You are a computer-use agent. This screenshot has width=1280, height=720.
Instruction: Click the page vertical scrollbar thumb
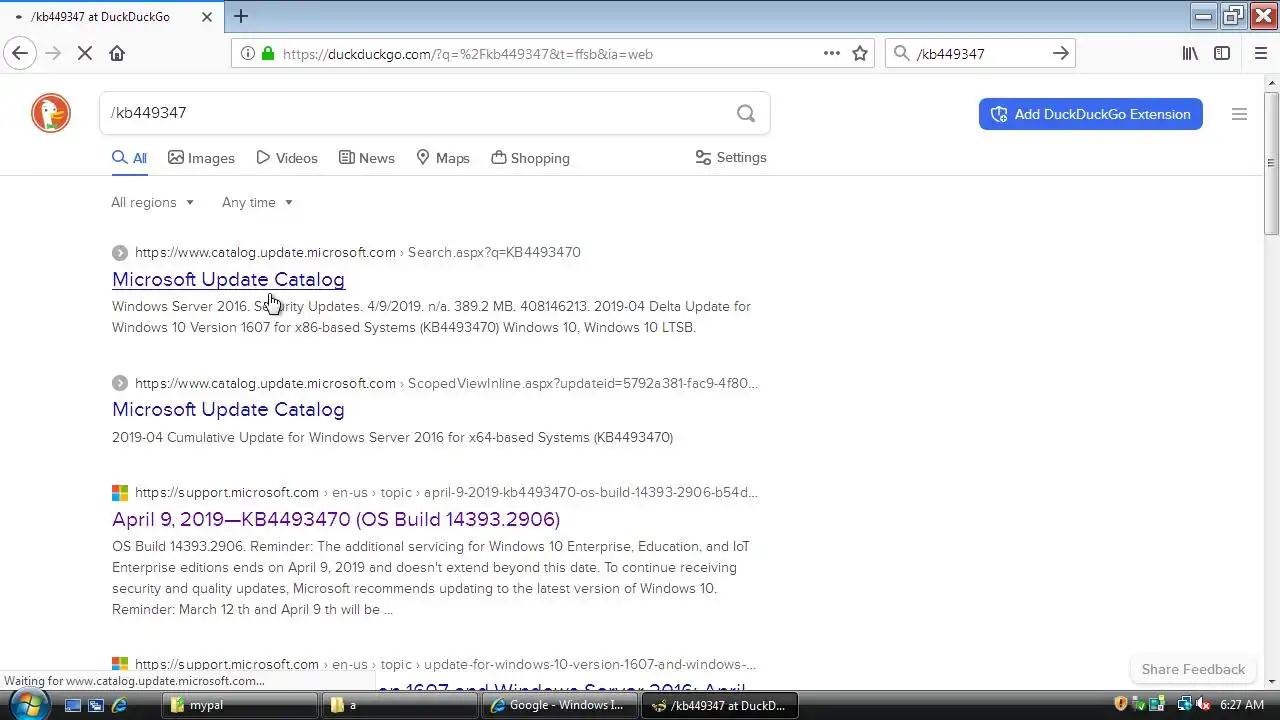pos(1271,163)
